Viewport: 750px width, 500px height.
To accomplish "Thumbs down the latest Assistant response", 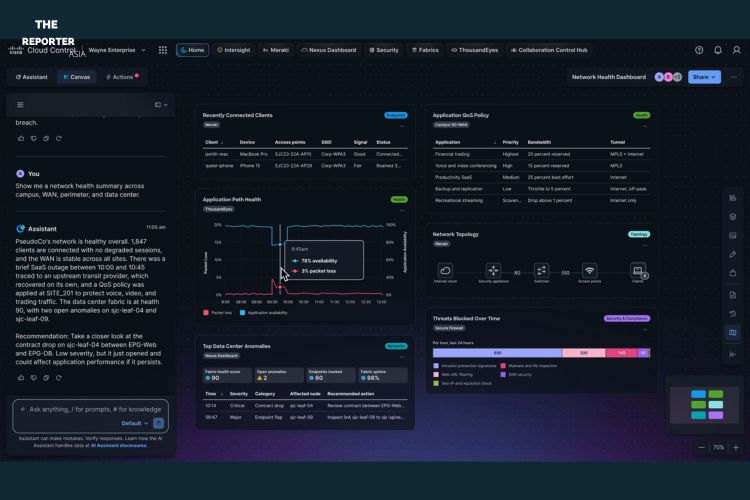I will tap(33, 378).
